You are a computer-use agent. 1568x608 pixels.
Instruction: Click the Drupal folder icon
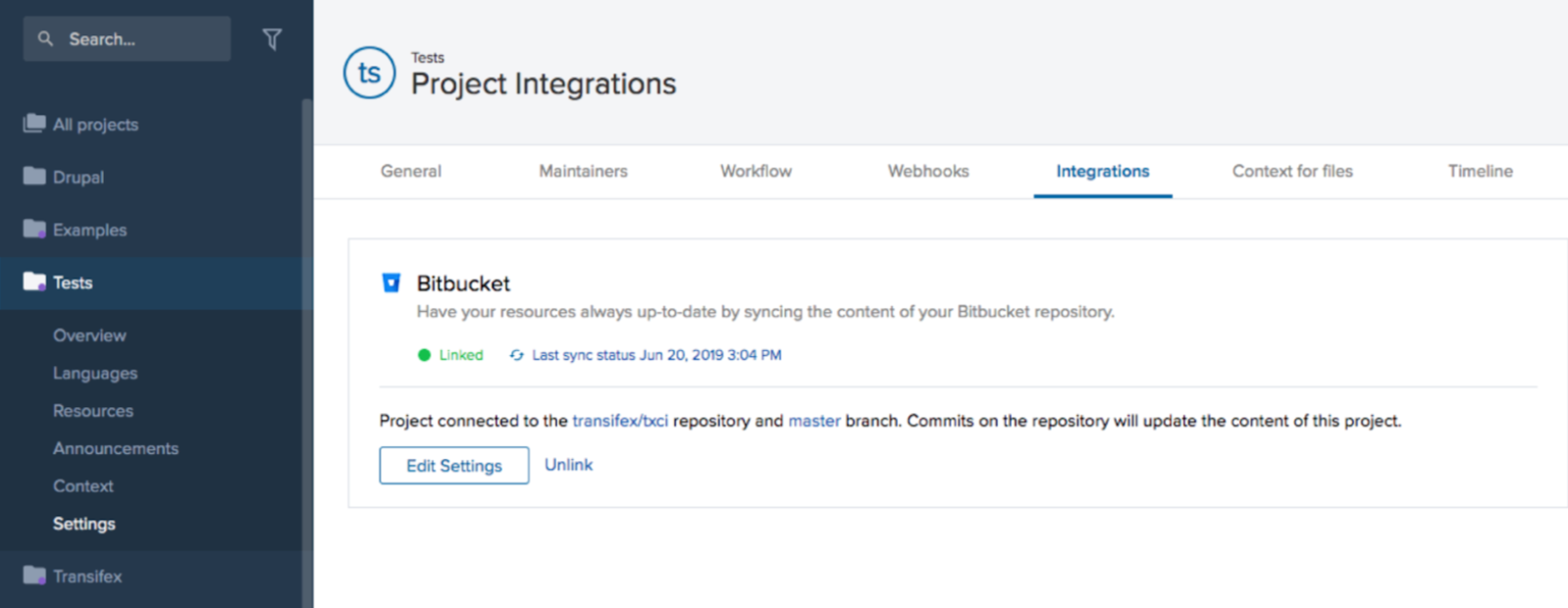(34, 176)
